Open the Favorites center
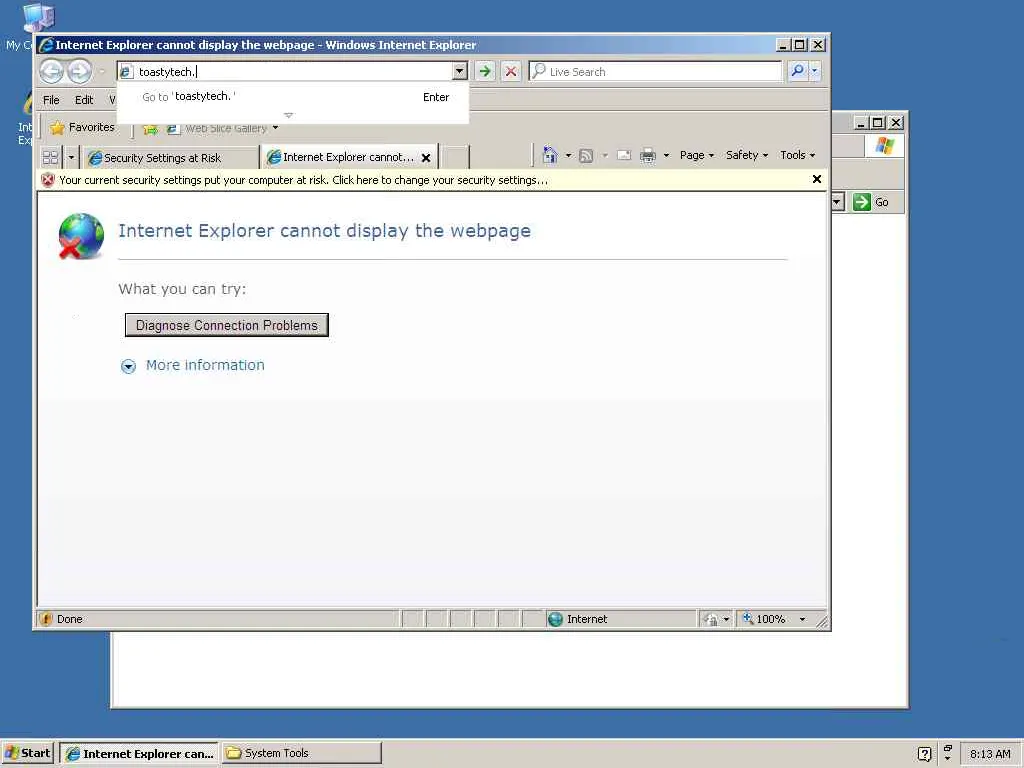This screenshot has height=768, width=1024. click(x=82, y=127)
